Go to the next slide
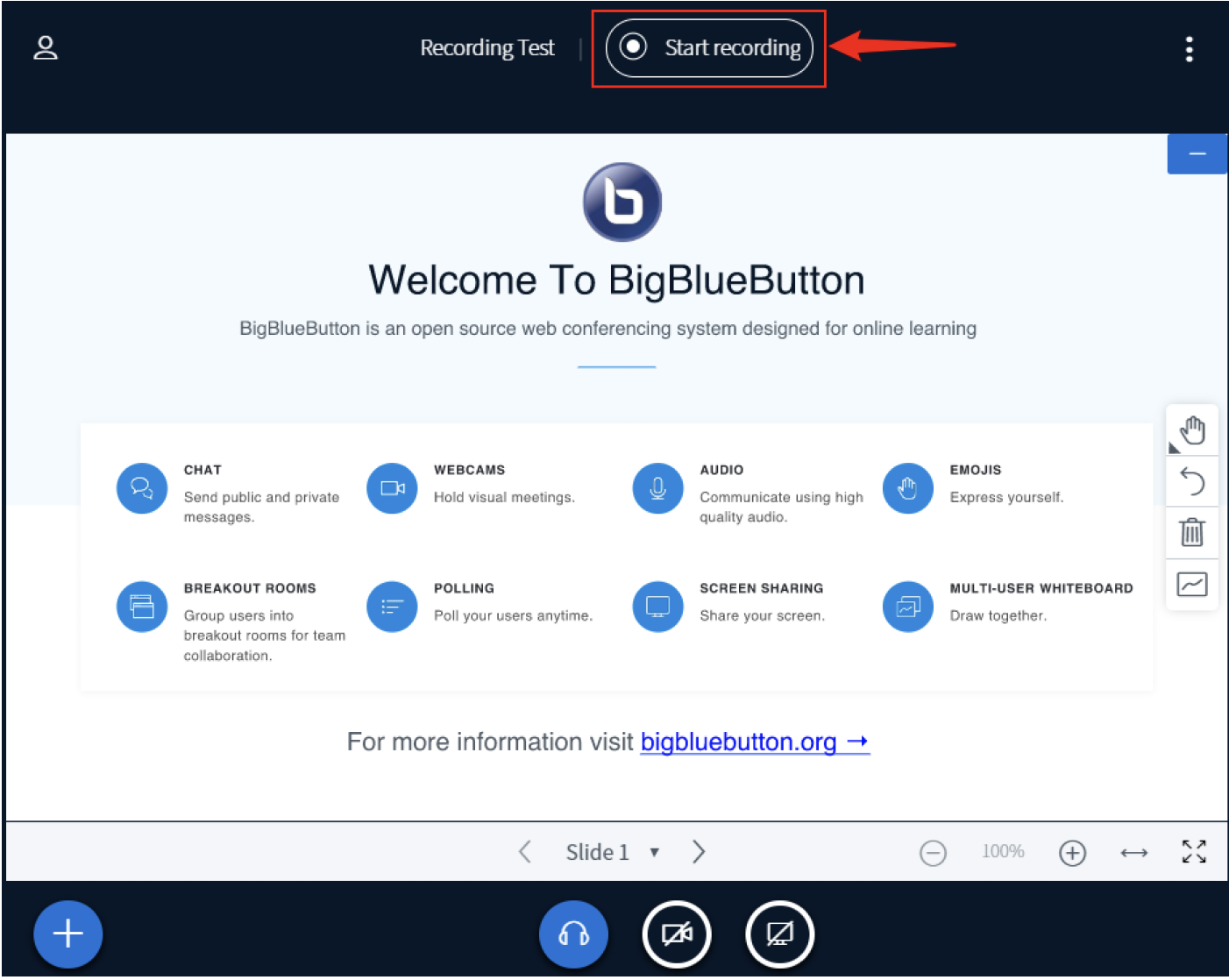The image size is (1229, 980). click(698, 851)
